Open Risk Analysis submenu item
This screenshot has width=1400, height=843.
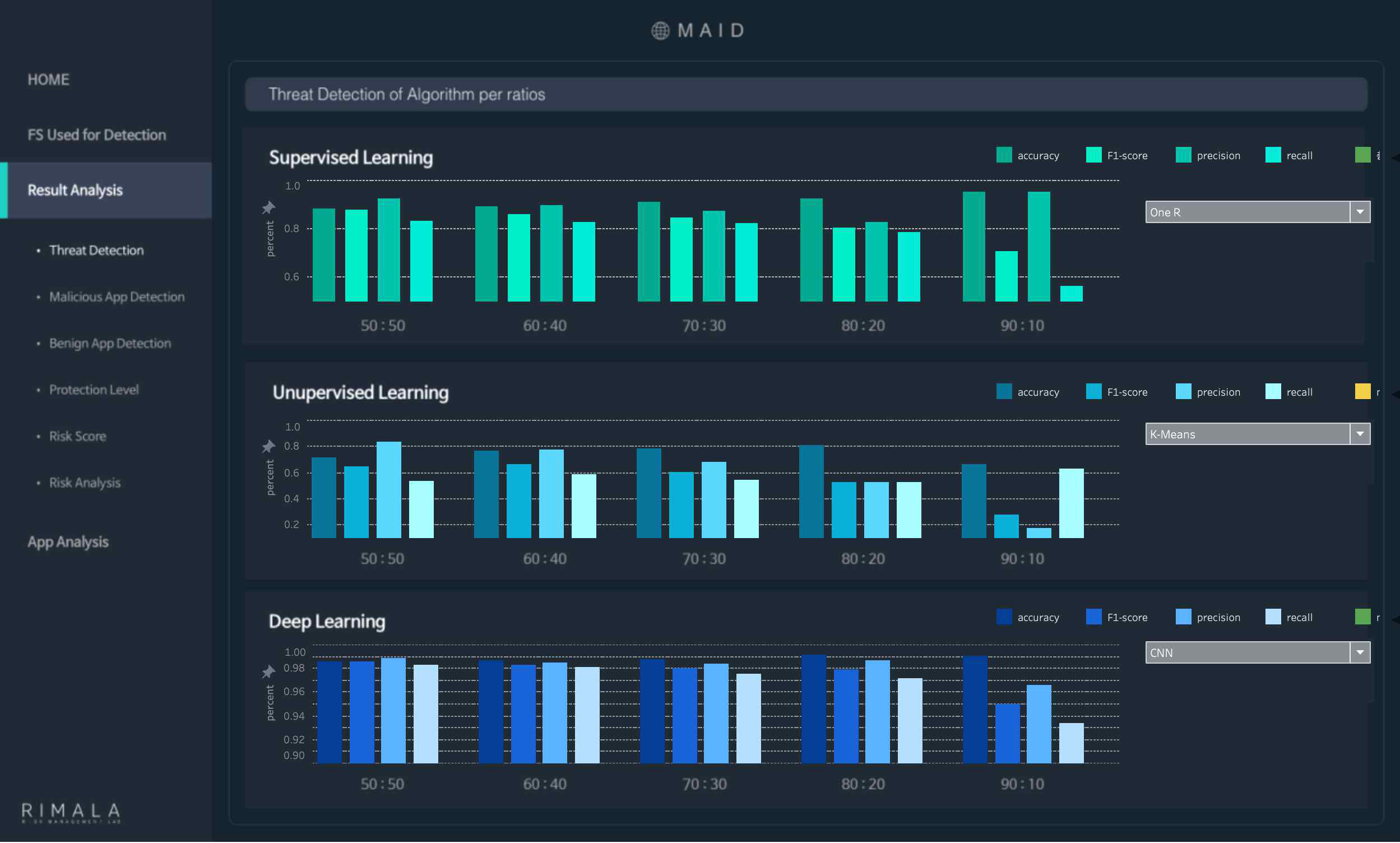coord(85,483)
